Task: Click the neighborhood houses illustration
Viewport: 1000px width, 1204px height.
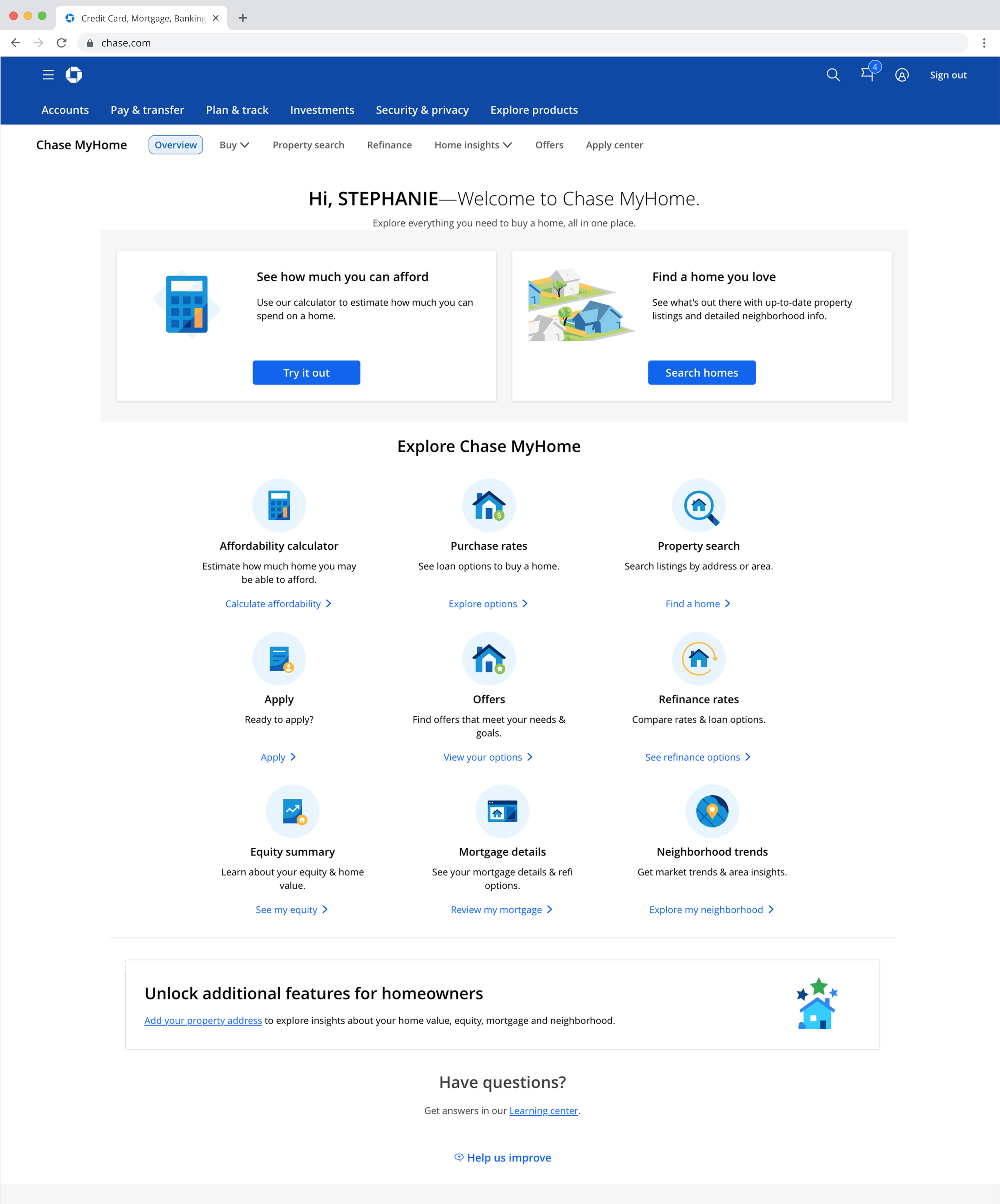Action: 582,305
